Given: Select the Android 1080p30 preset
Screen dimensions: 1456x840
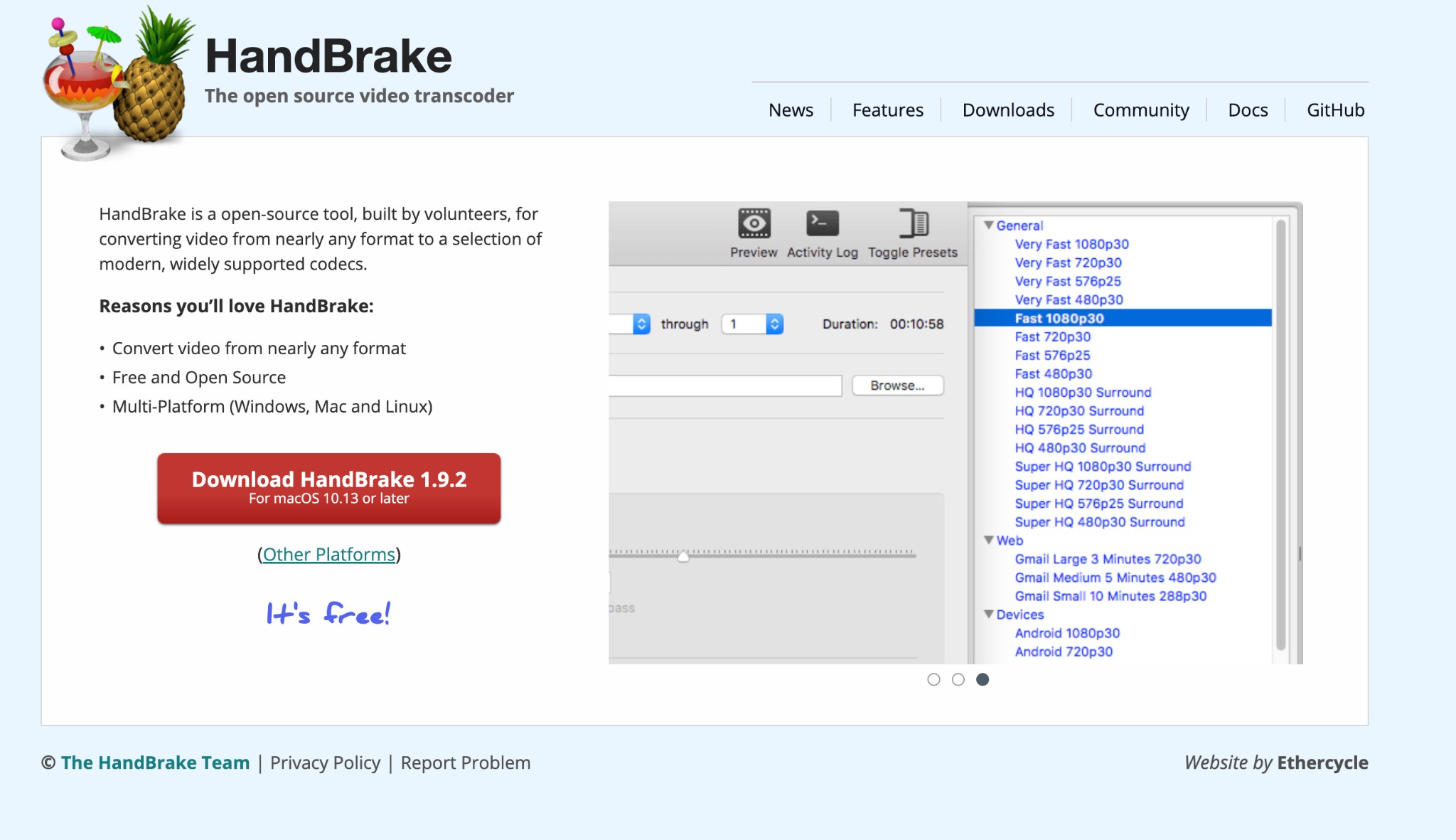Looking at the screenshot, I should point(1067,632).
